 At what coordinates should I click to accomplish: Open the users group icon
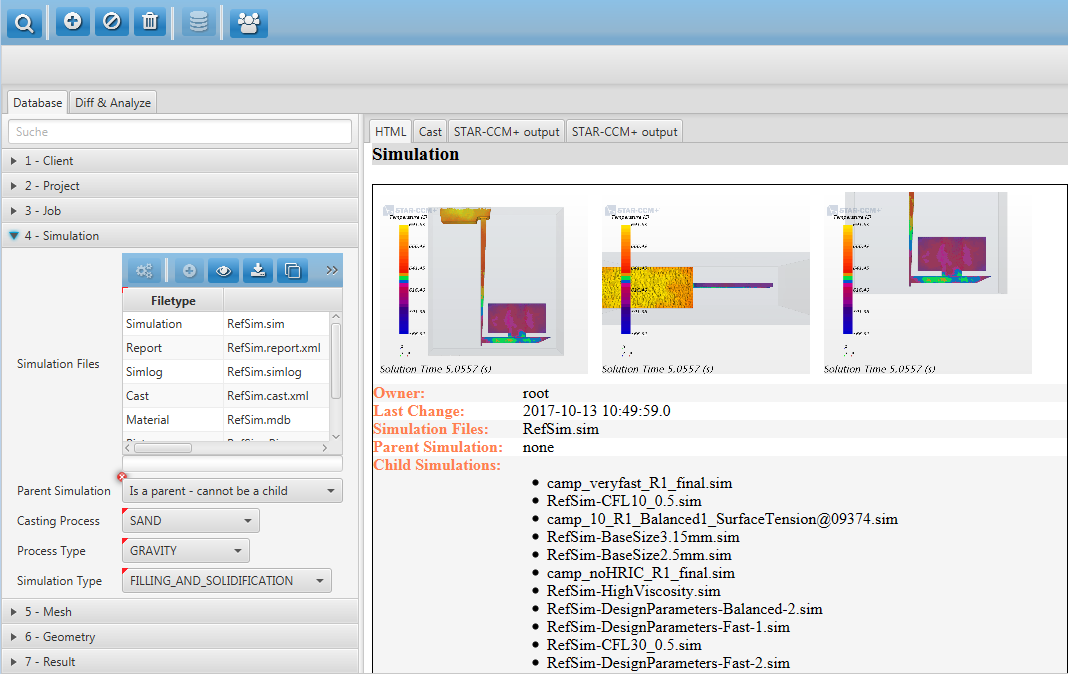click(x=248, y=22)
